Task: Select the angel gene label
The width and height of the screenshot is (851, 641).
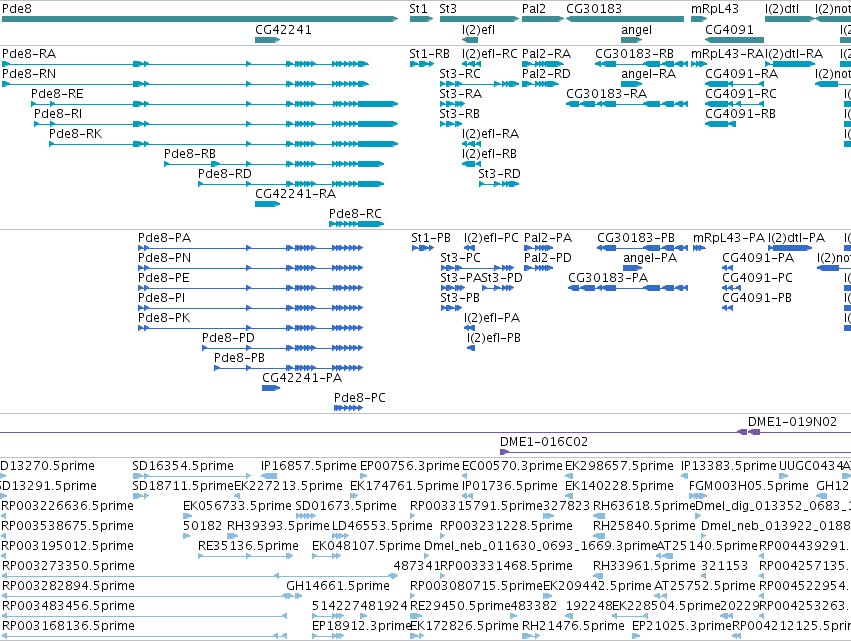Action: tap(636, 30)
